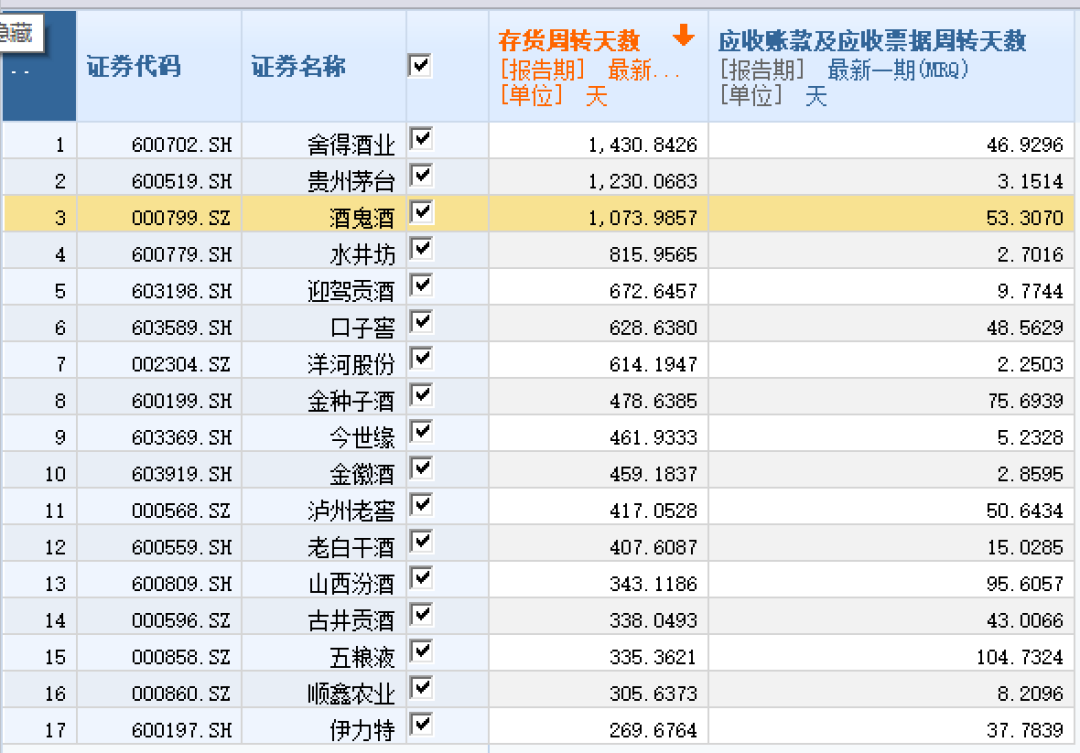Click receivables days value 8.2096

coord(1030,694)
